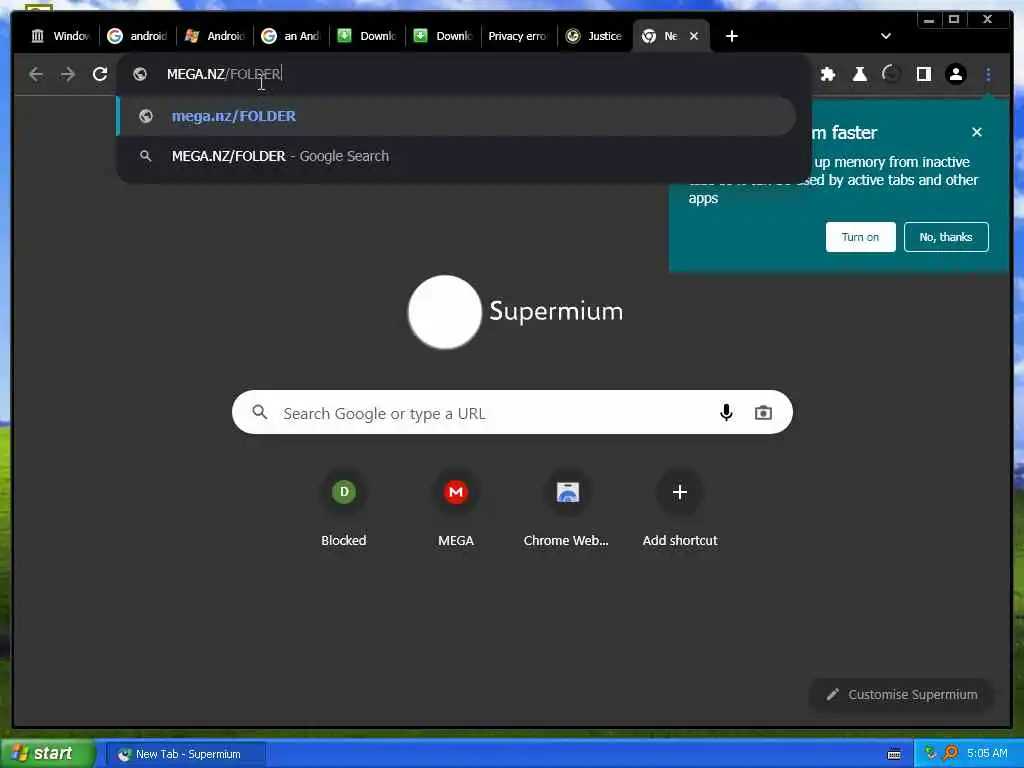Start voice search with microphone icon
The image size is (1024, 768).
click(x=726, y=413)
